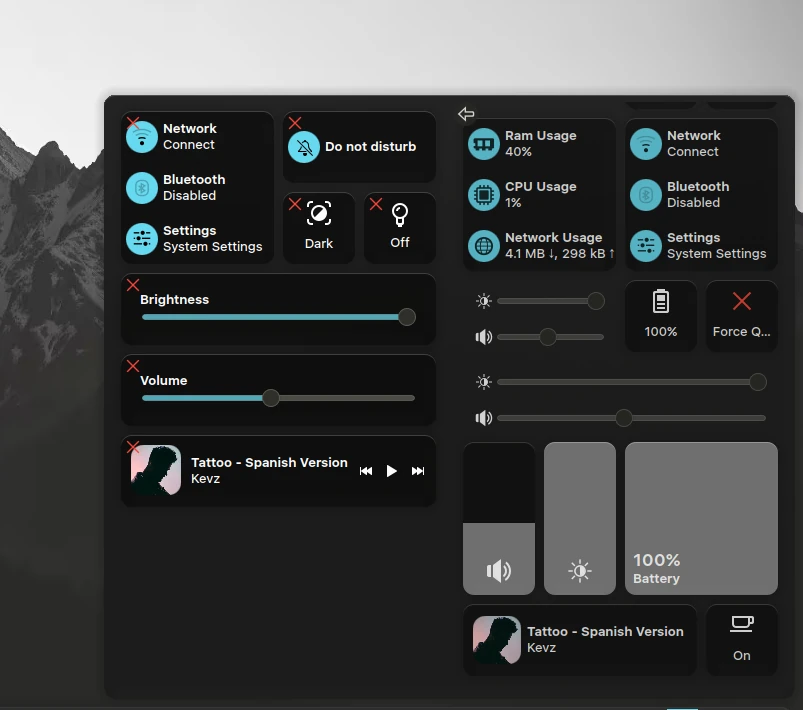Click the speaker icon on the vertical volume tile

pyautogui.click(x=498, y=571)
